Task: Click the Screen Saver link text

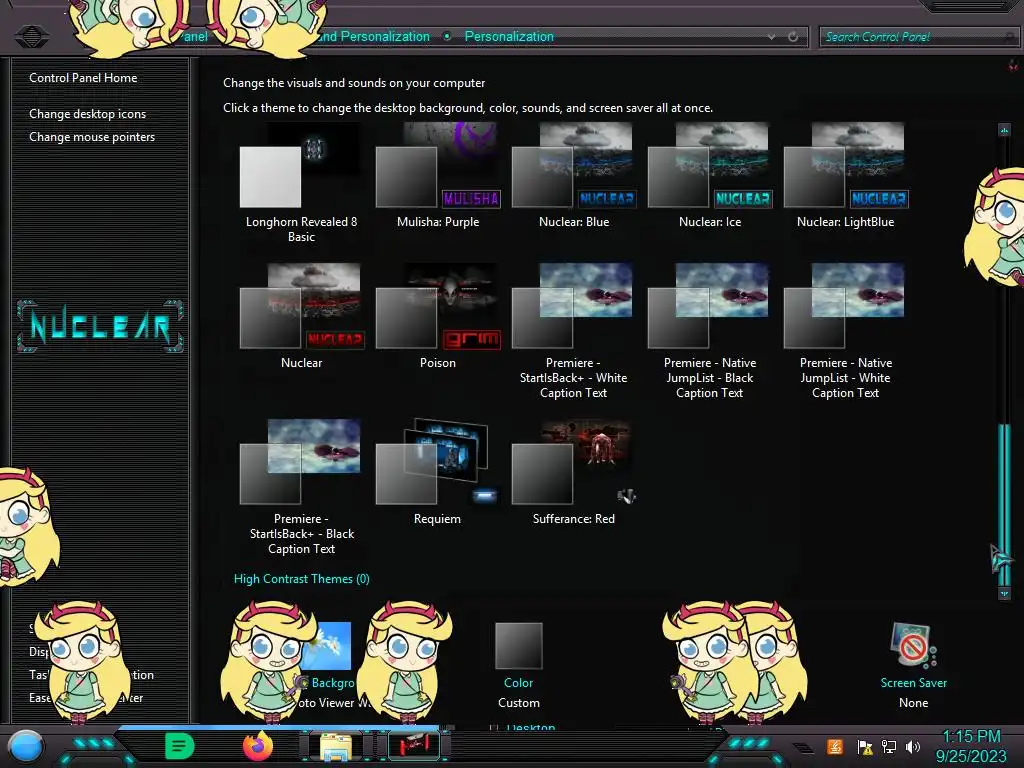Action: [914, 682]
